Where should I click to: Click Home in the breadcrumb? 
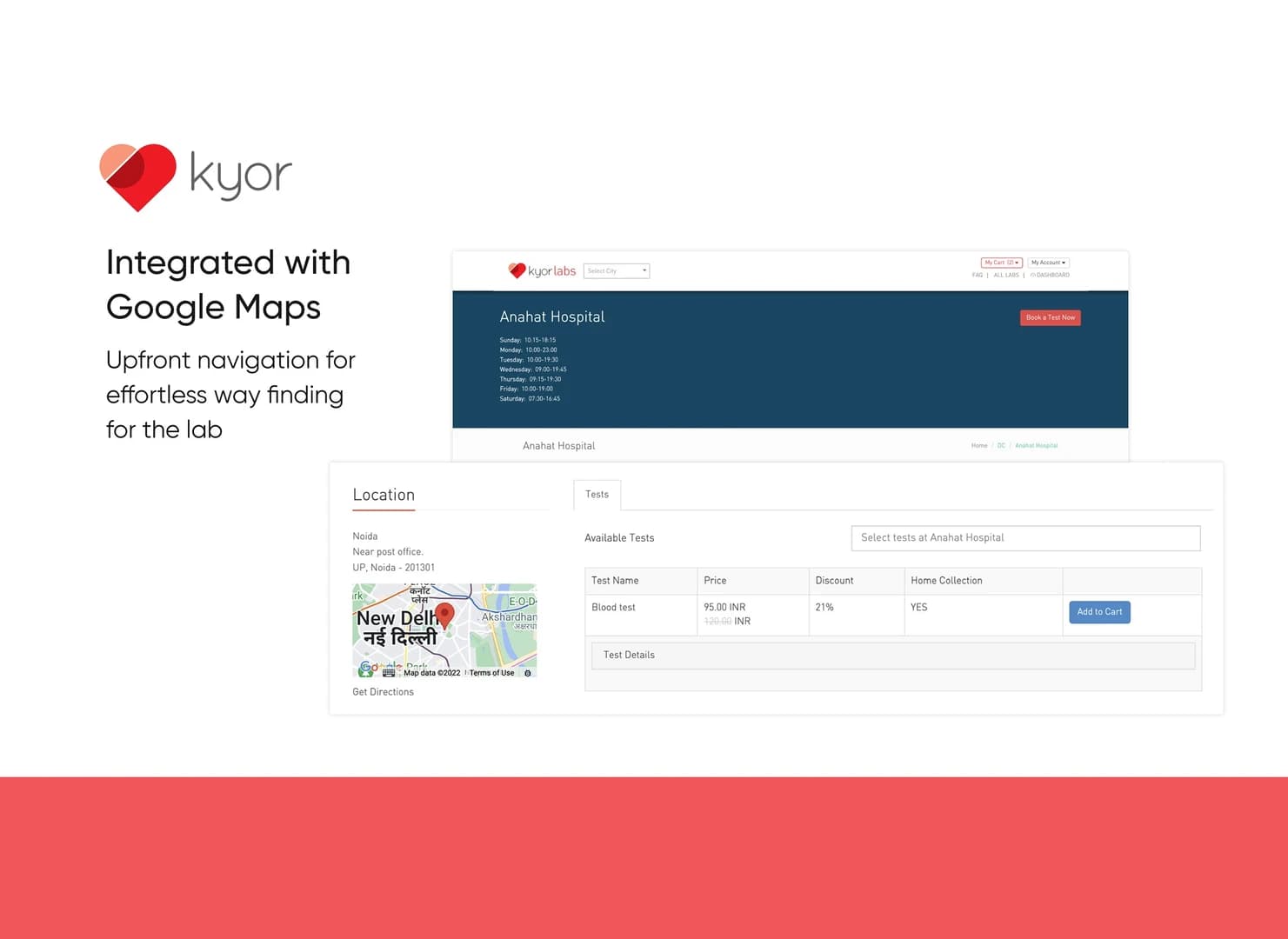click(979, 445)
